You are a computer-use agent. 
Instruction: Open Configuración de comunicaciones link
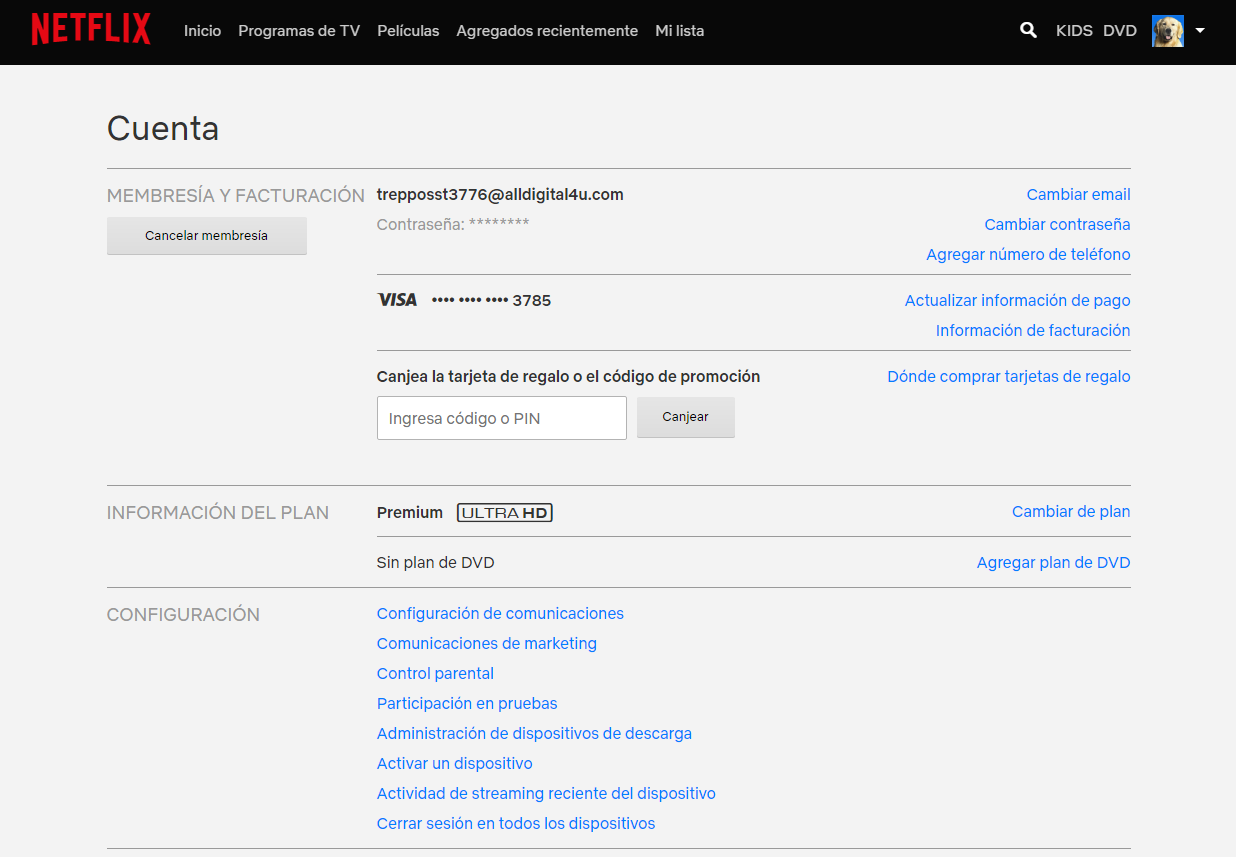coord(500,614)
